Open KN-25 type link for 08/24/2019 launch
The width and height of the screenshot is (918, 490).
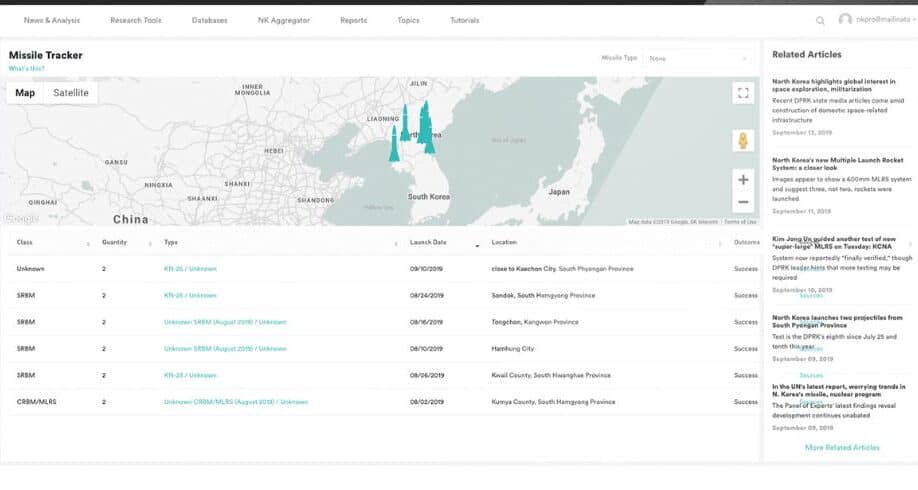tap(190, 295)
